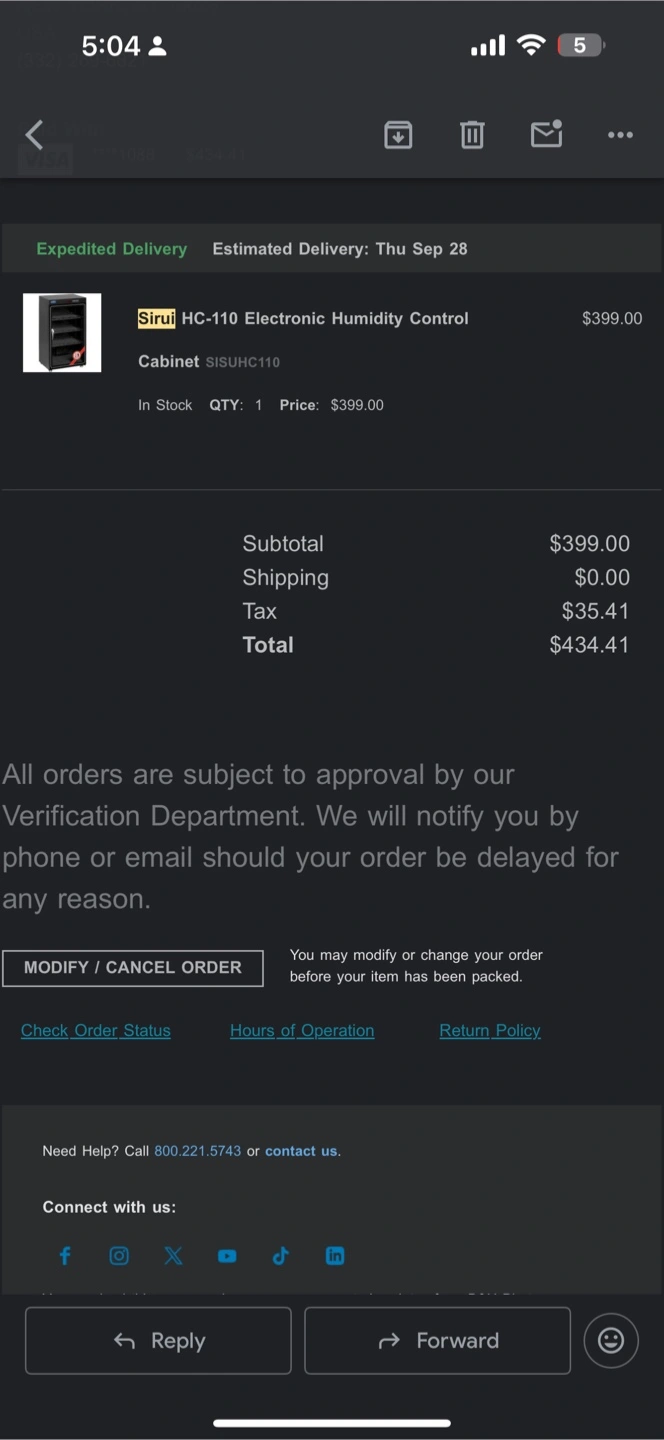This screenshot has height=1440, width=664.
Task: Add an emoji reaction with smiley icon
Action: pos(611,1340)
